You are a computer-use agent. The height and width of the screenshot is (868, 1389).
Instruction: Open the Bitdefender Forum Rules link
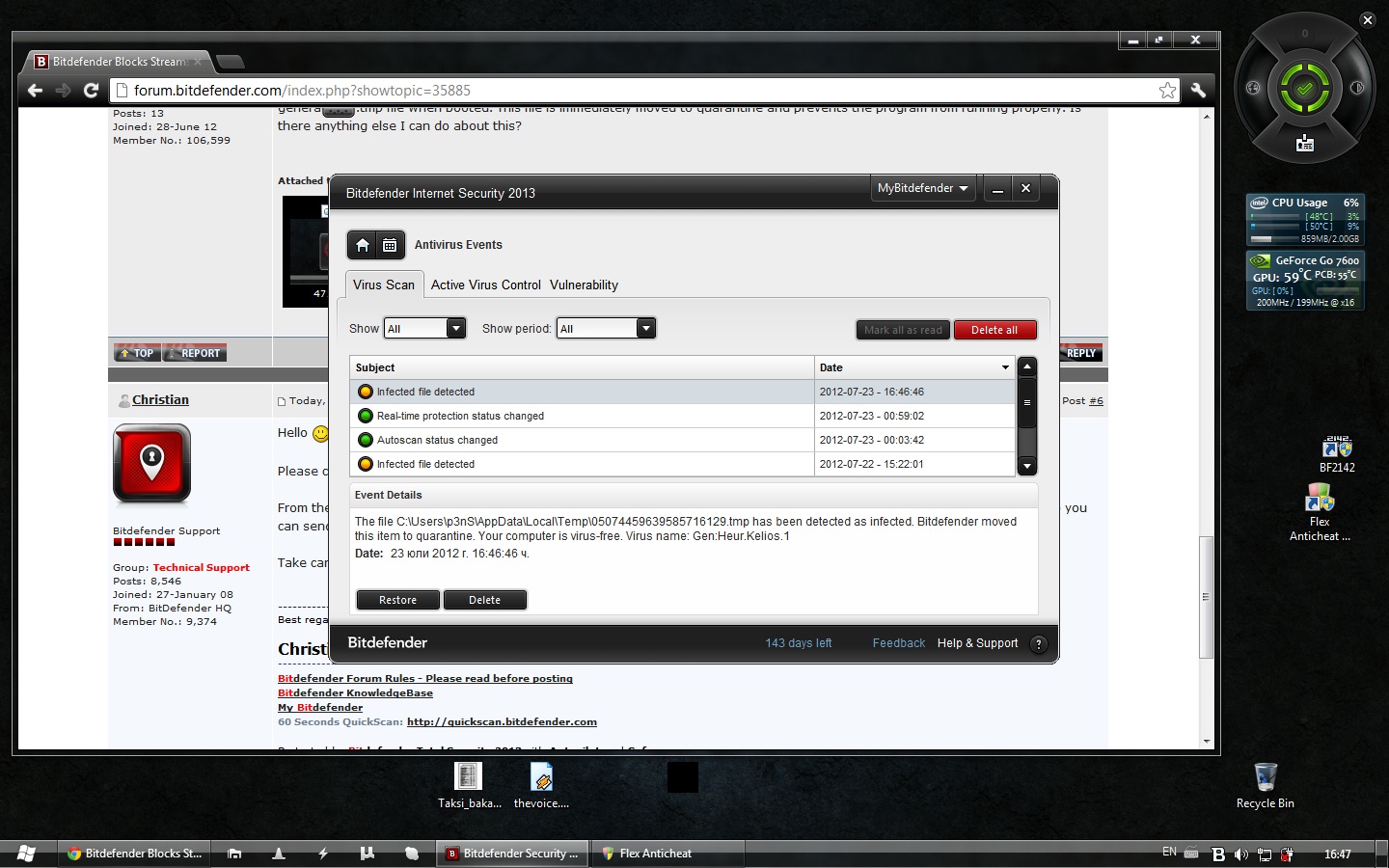(x=425, y=679)
